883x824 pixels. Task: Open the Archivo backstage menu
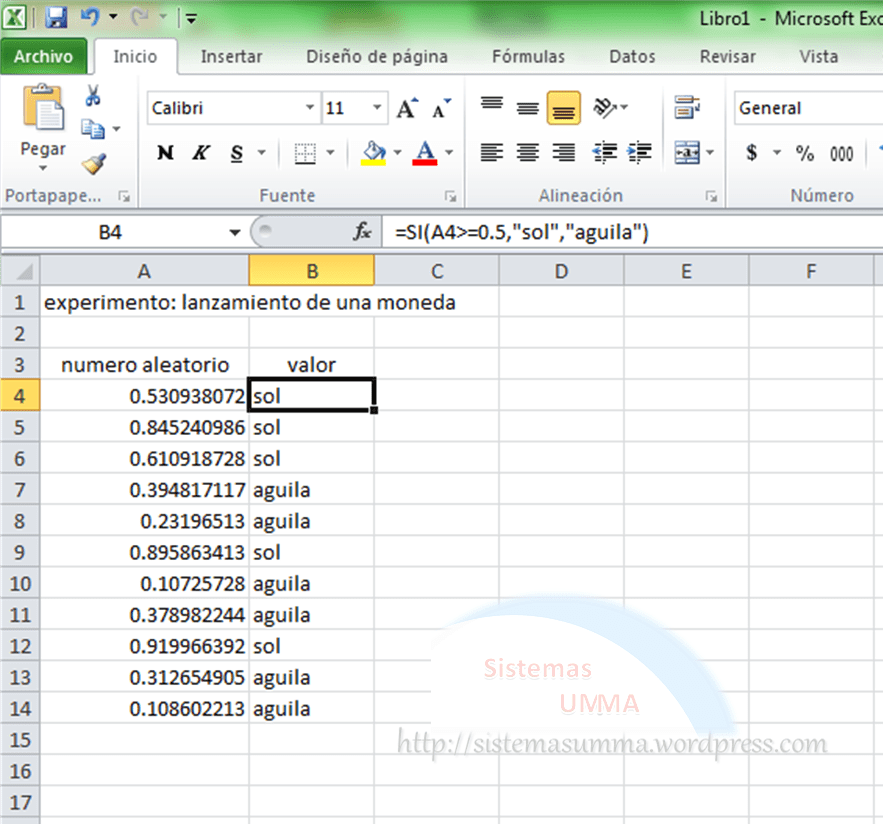[44, 57]
